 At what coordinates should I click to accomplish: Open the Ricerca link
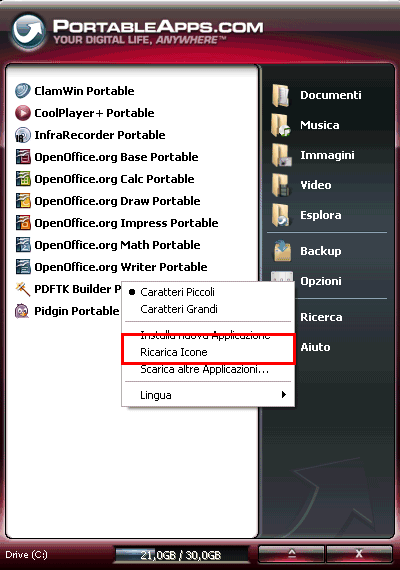(x=321, y=317)
